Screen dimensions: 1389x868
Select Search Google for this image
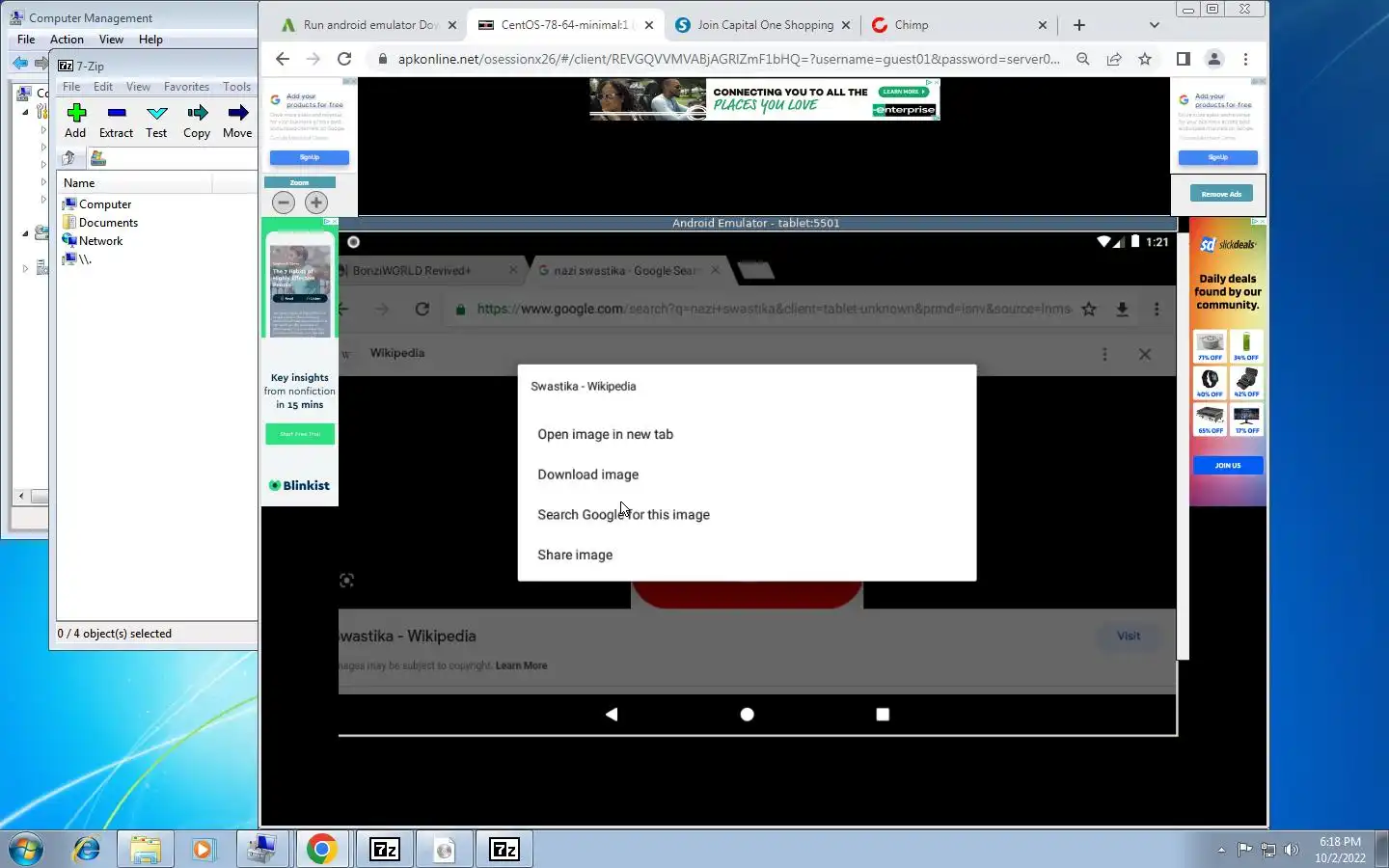[x=747, y=515]
